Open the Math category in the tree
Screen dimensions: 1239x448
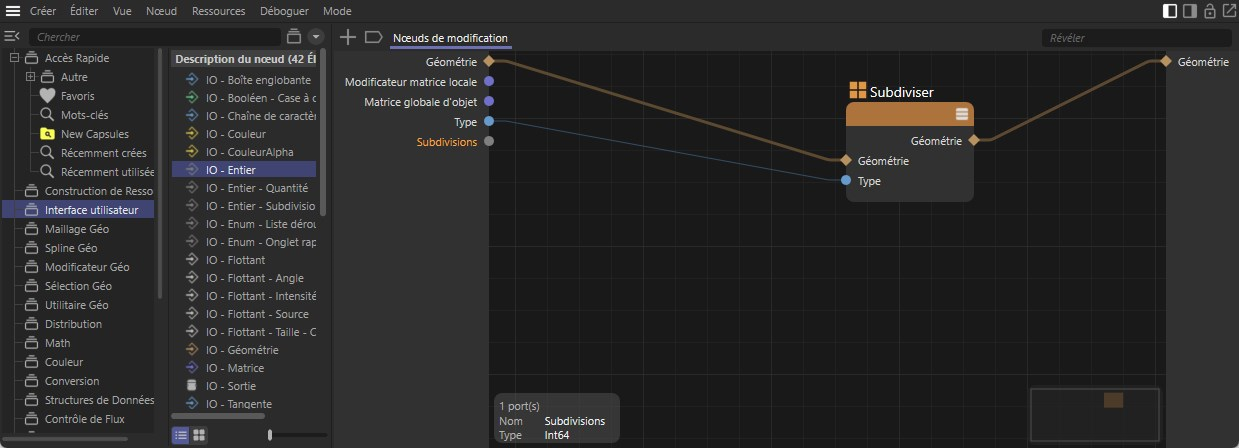[57, 343]
